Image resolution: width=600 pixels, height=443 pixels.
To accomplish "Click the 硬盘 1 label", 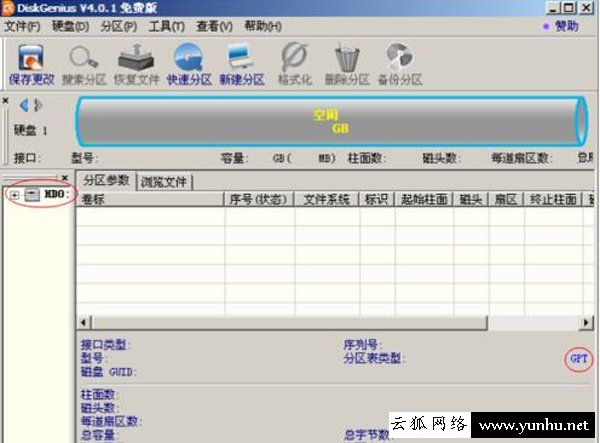I will pyautogui.click(x=31, y=130).
